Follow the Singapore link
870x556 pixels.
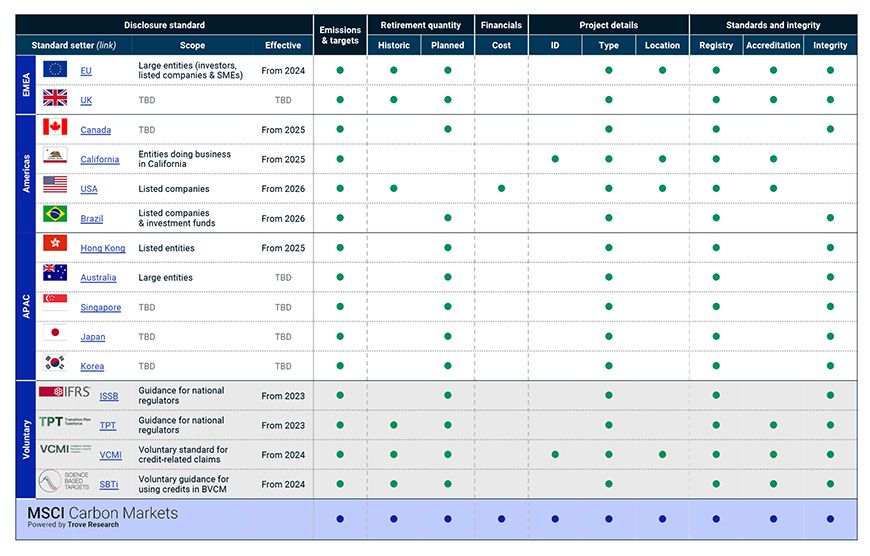tap(100, 308)
